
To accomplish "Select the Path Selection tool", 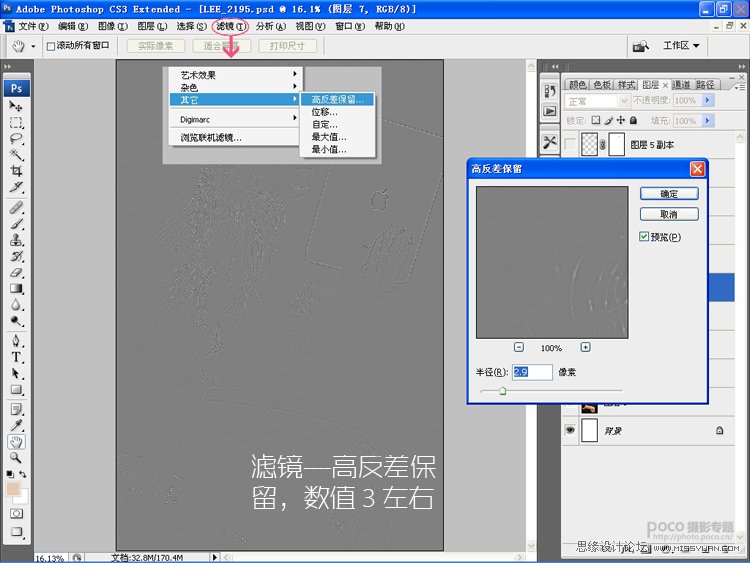I will pyautogui.click(x=16, y=374).
